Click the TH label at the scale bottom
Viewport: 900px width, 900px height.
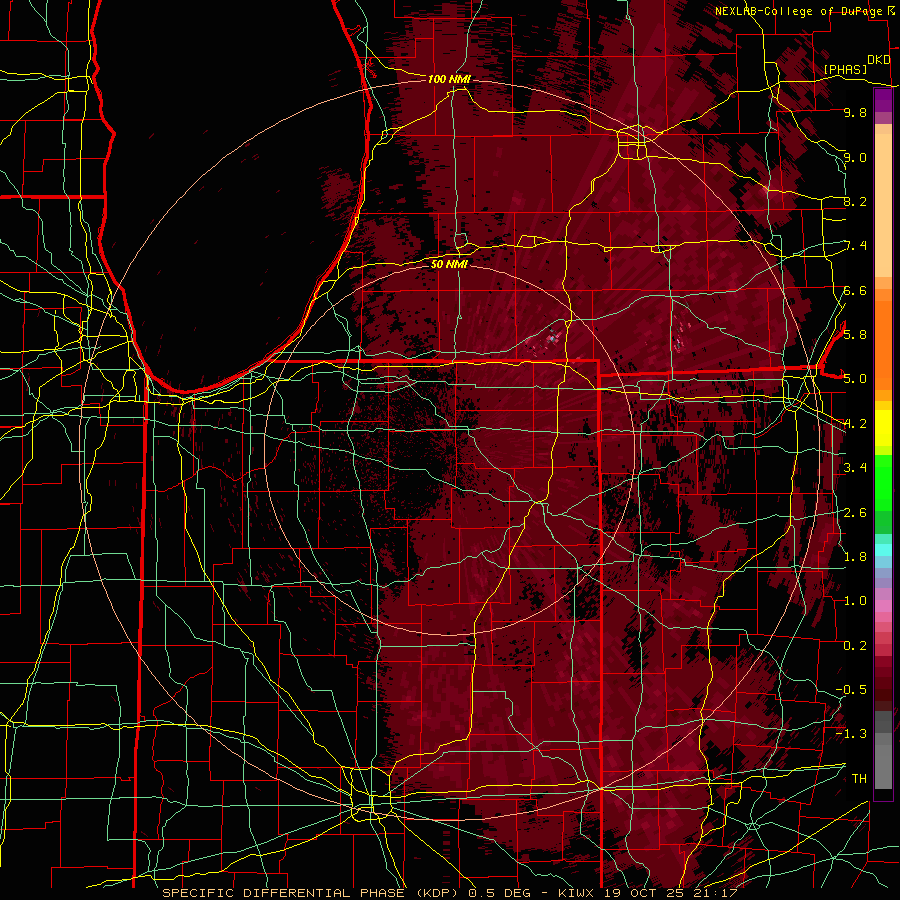[x=859, y=778]
